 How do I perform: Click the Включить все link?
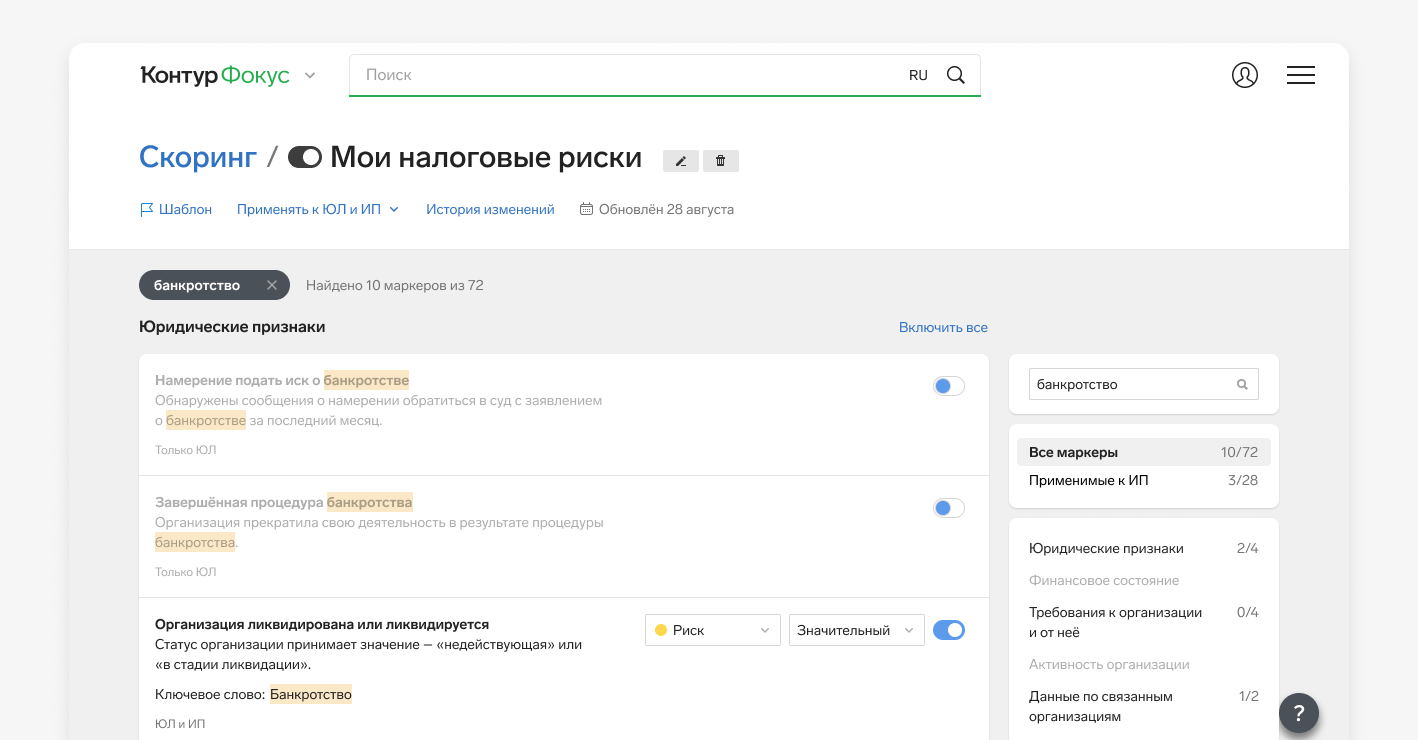pos(942,327)
